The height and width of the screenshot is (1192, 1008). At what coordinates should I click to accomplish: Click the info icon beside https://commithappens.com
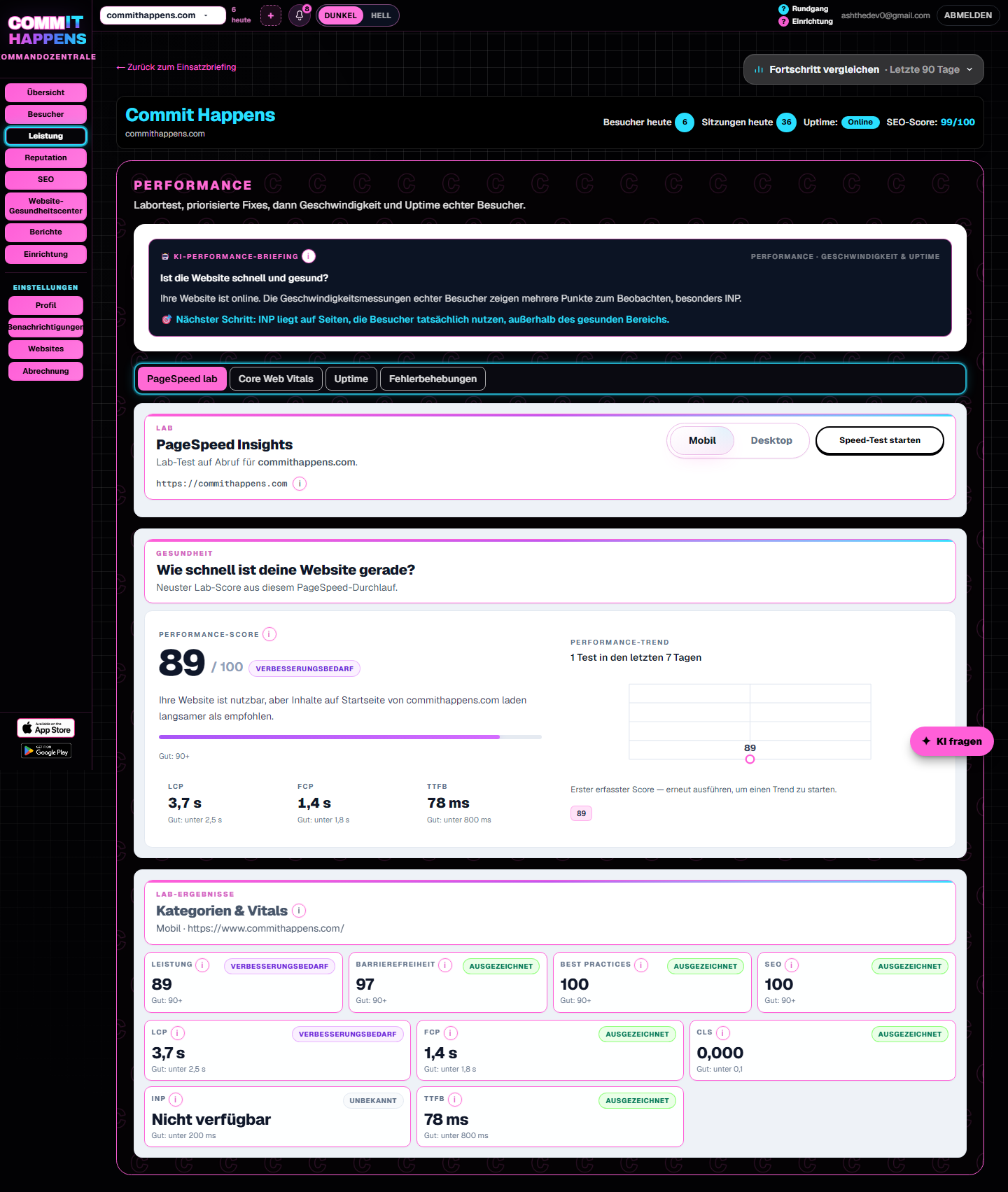pos(300,484)
